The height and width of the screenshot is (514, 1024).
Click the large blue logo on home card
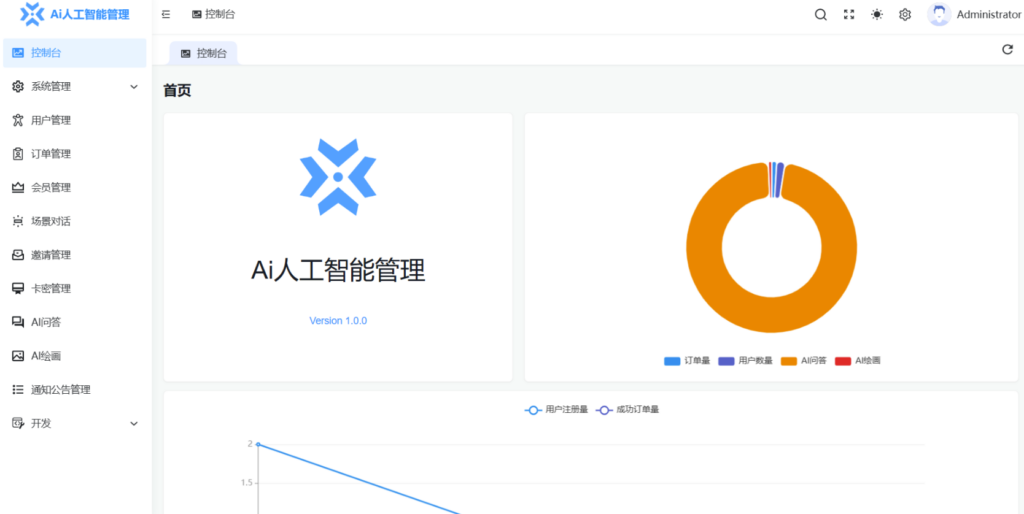(338, 177)
